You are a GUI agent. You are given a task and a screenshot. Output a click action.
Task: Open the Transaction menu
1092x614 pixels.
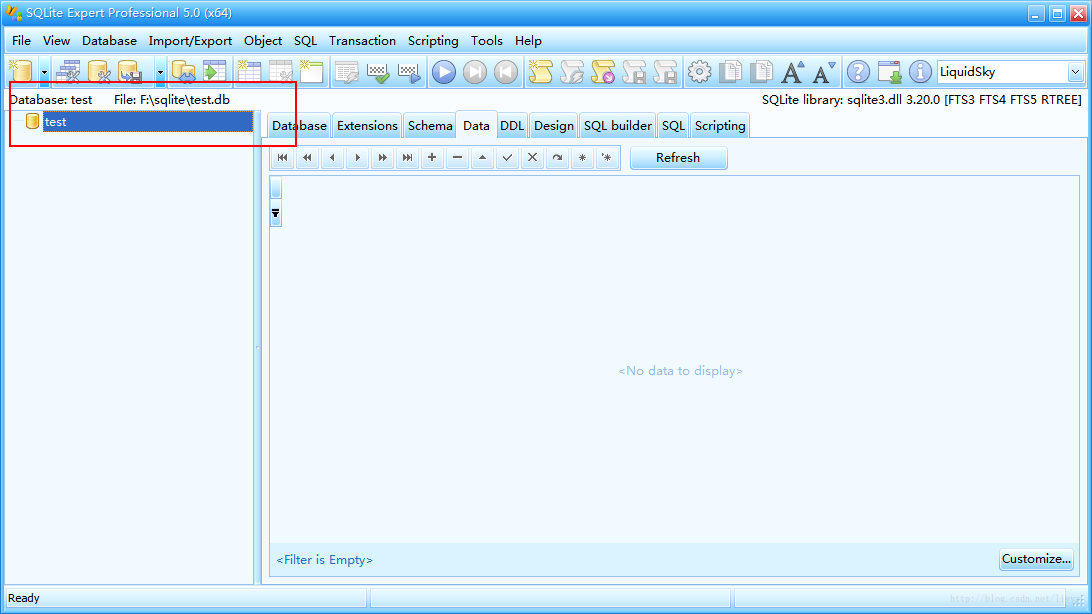point(362,40)
